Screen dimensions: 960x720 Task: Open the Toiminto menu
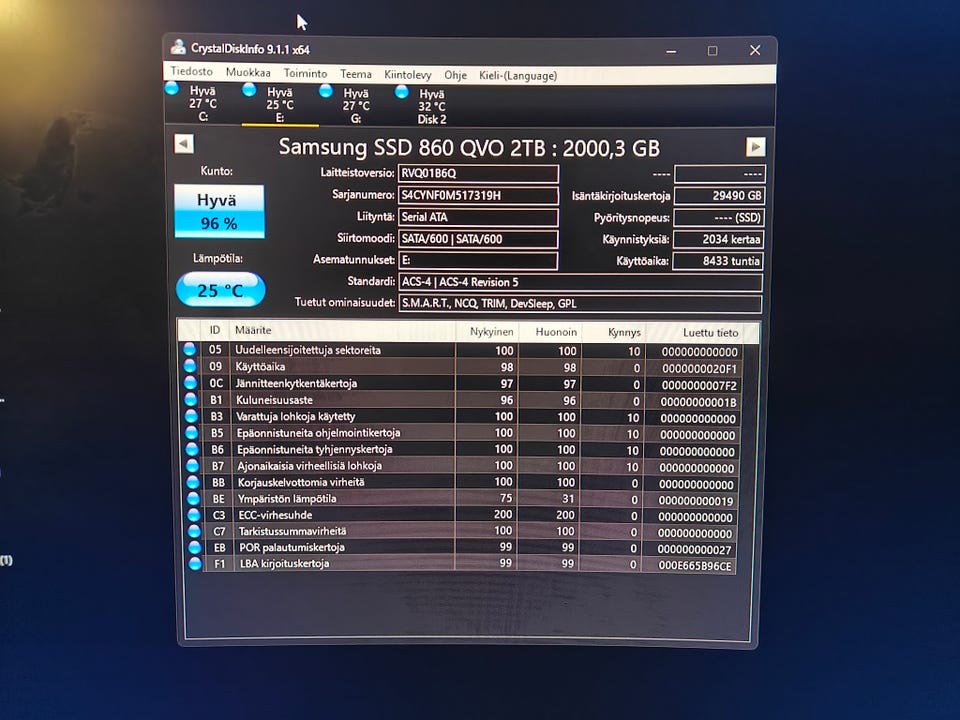point(305,73)
